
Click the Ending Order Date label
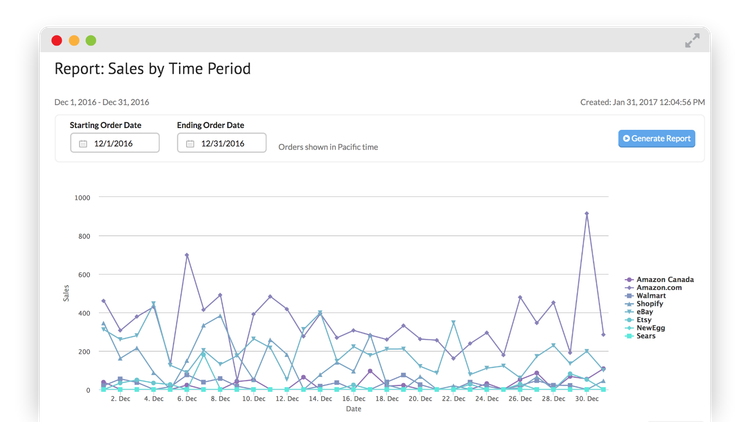point(210,125)
